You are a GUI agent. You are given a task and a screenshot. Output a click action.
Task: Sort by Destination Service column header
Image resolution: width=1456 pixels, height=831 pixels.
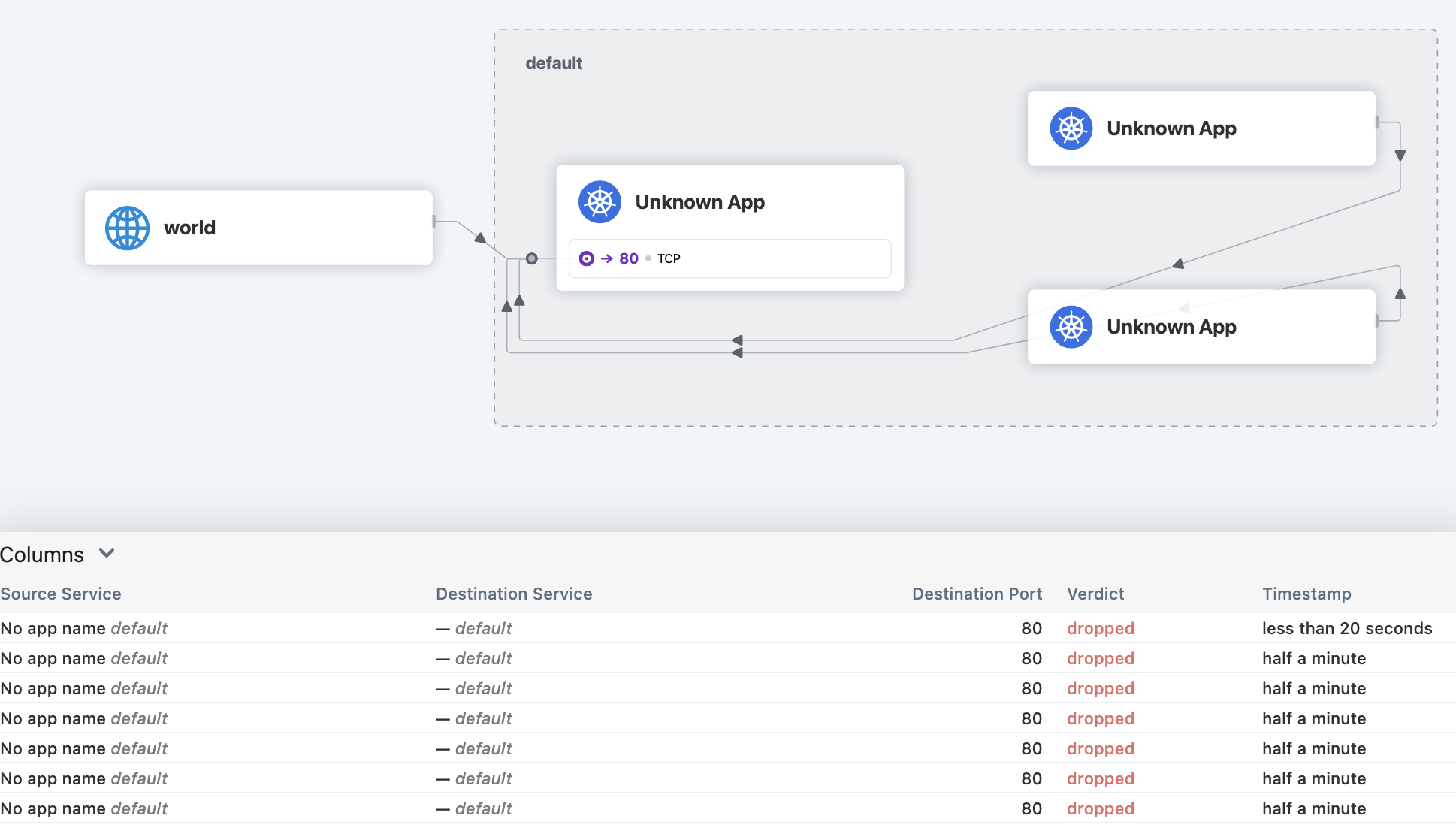pyautogui.click(x=514, y=594)
